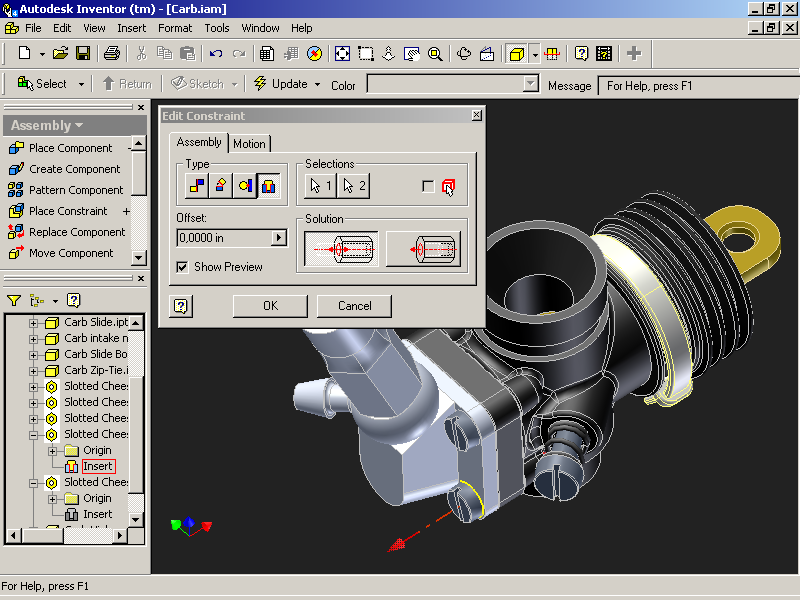Switch to the Motion tab

(249, 144)
